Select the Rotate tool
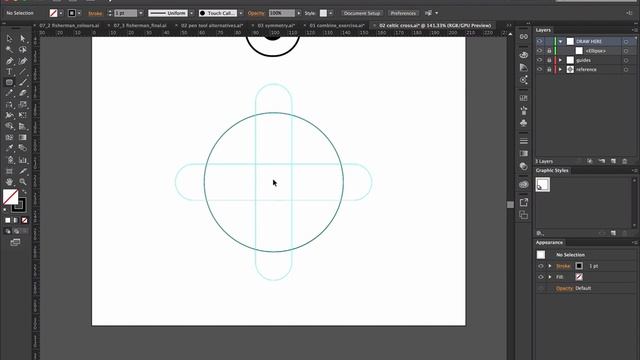This screenshot has height=360, width=640. pyautogui.click(x=9, y=104)
